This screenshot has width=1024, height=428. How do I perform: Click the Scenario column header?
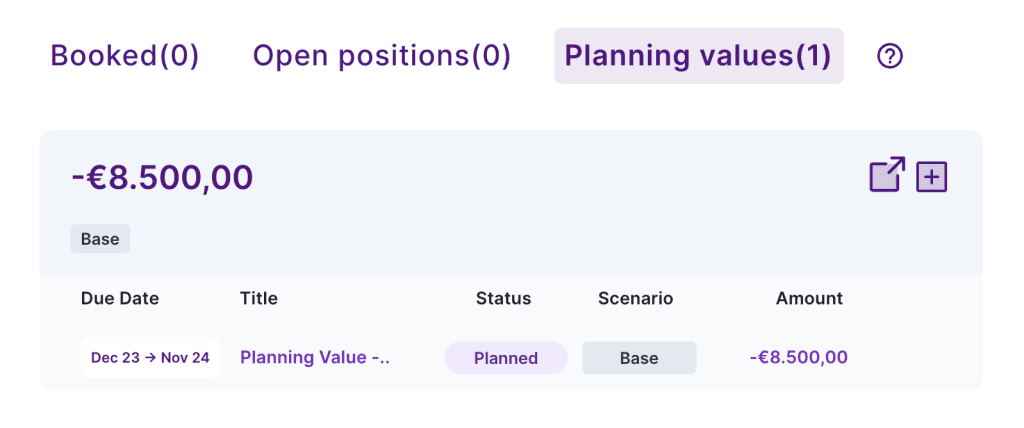pyautogui.click(x=635, y=298)
